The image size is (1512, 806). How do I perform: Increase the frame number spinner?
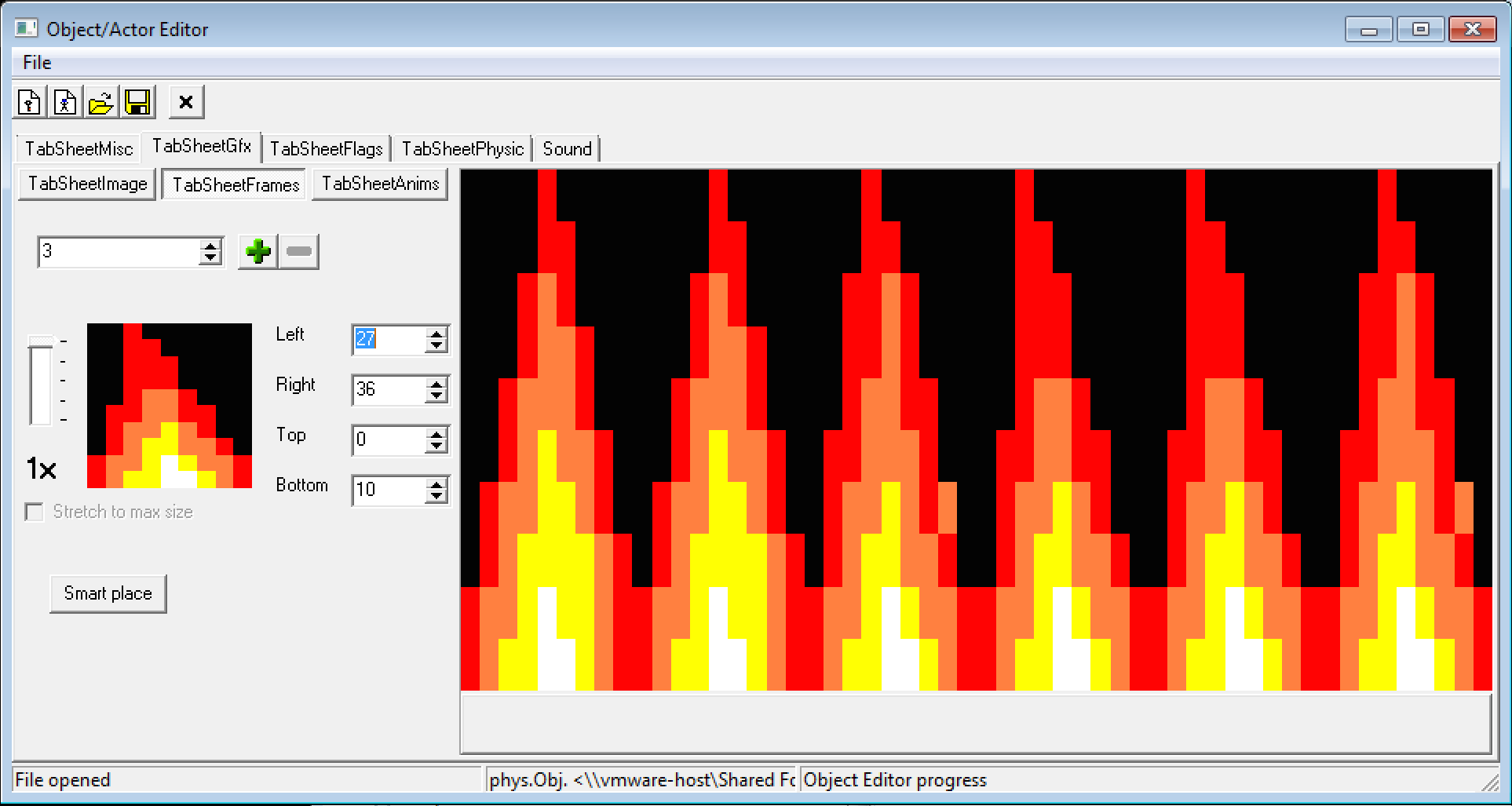[x=210, y=246]
